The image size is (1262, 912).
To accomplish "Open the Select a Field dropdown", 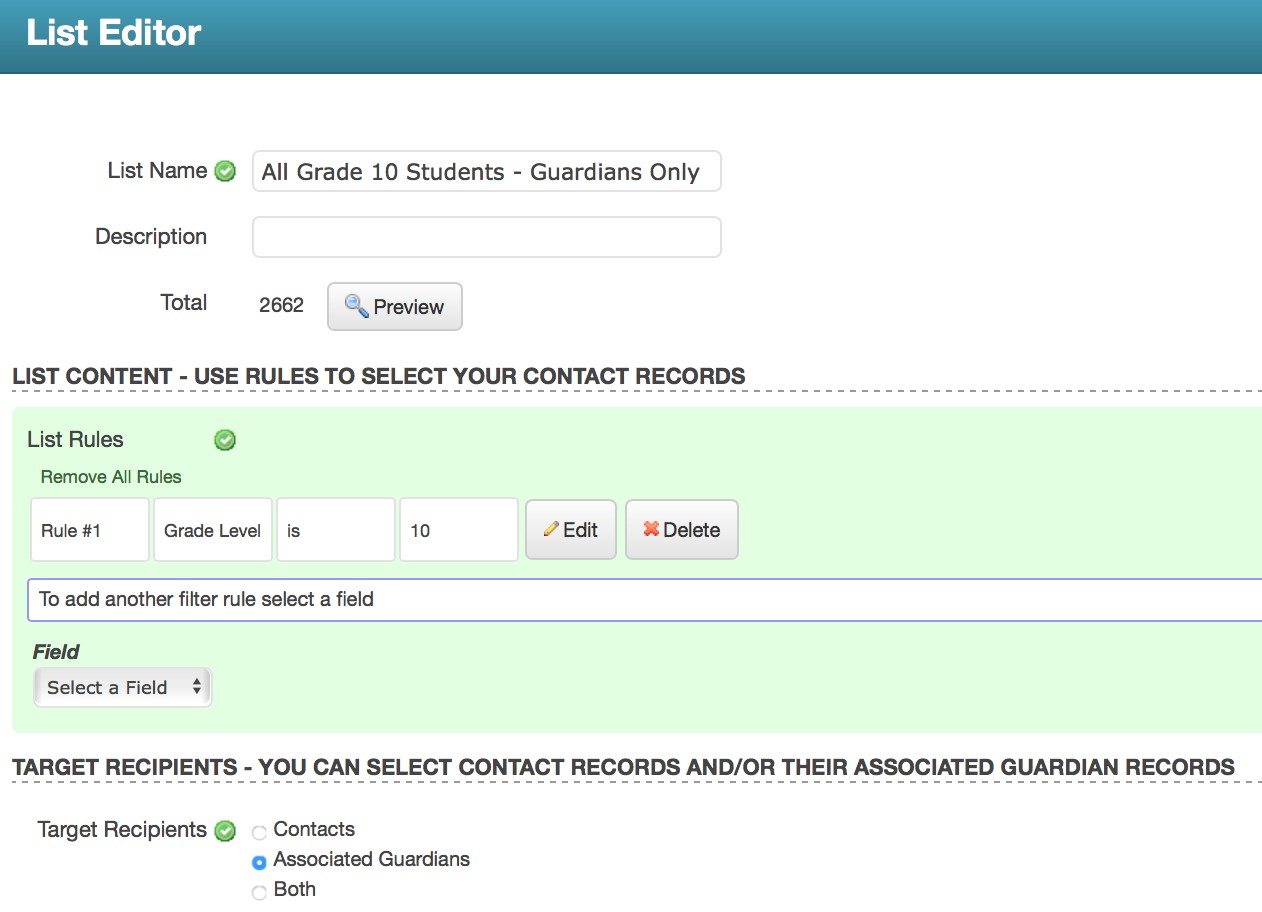I will point(122,687).
